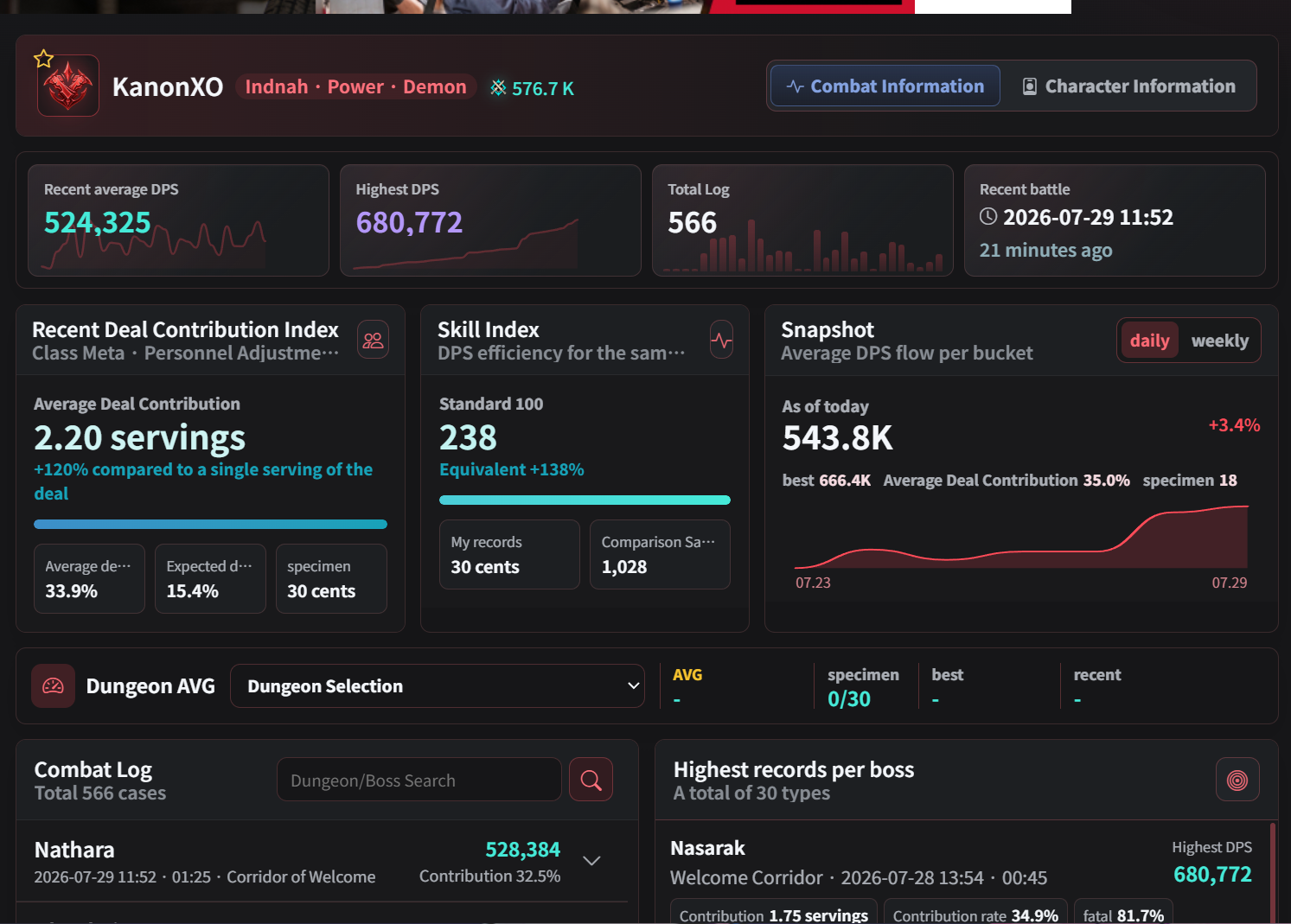Click the Total 566 cases subtitle
The height and width of the screenshot is (924, 1291).
100,793
